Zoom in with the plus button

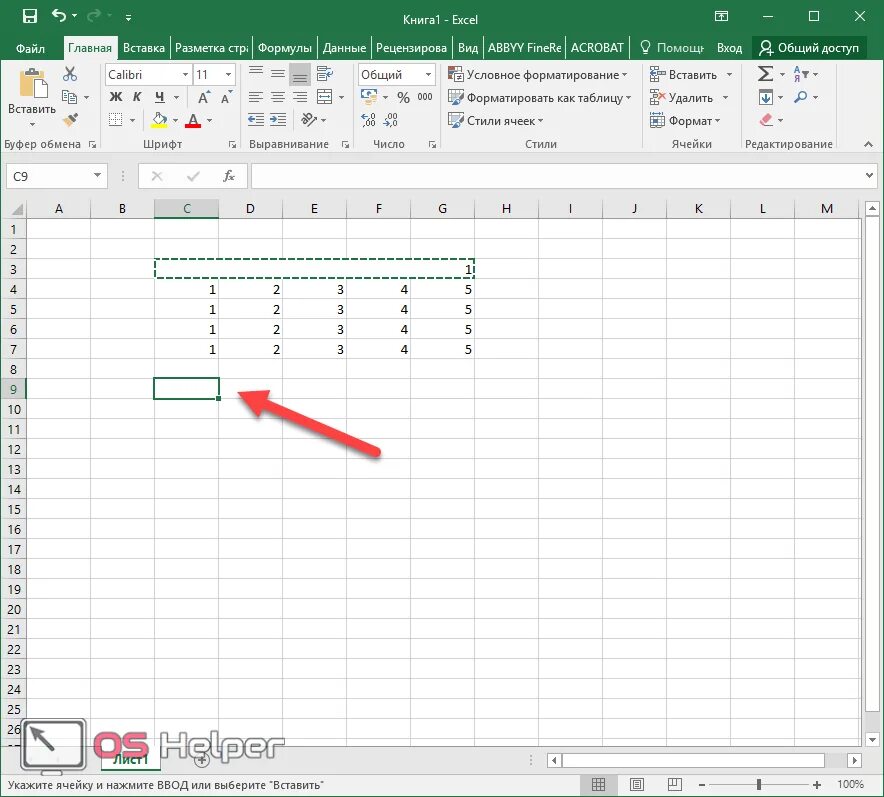816,784
